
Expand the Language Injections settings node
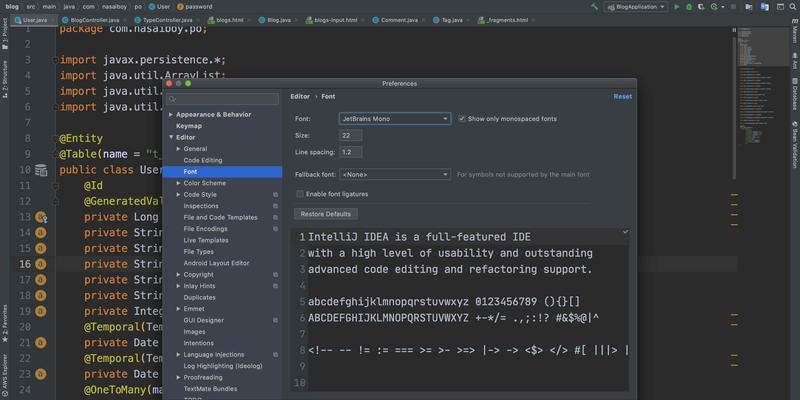pos(179,355)
